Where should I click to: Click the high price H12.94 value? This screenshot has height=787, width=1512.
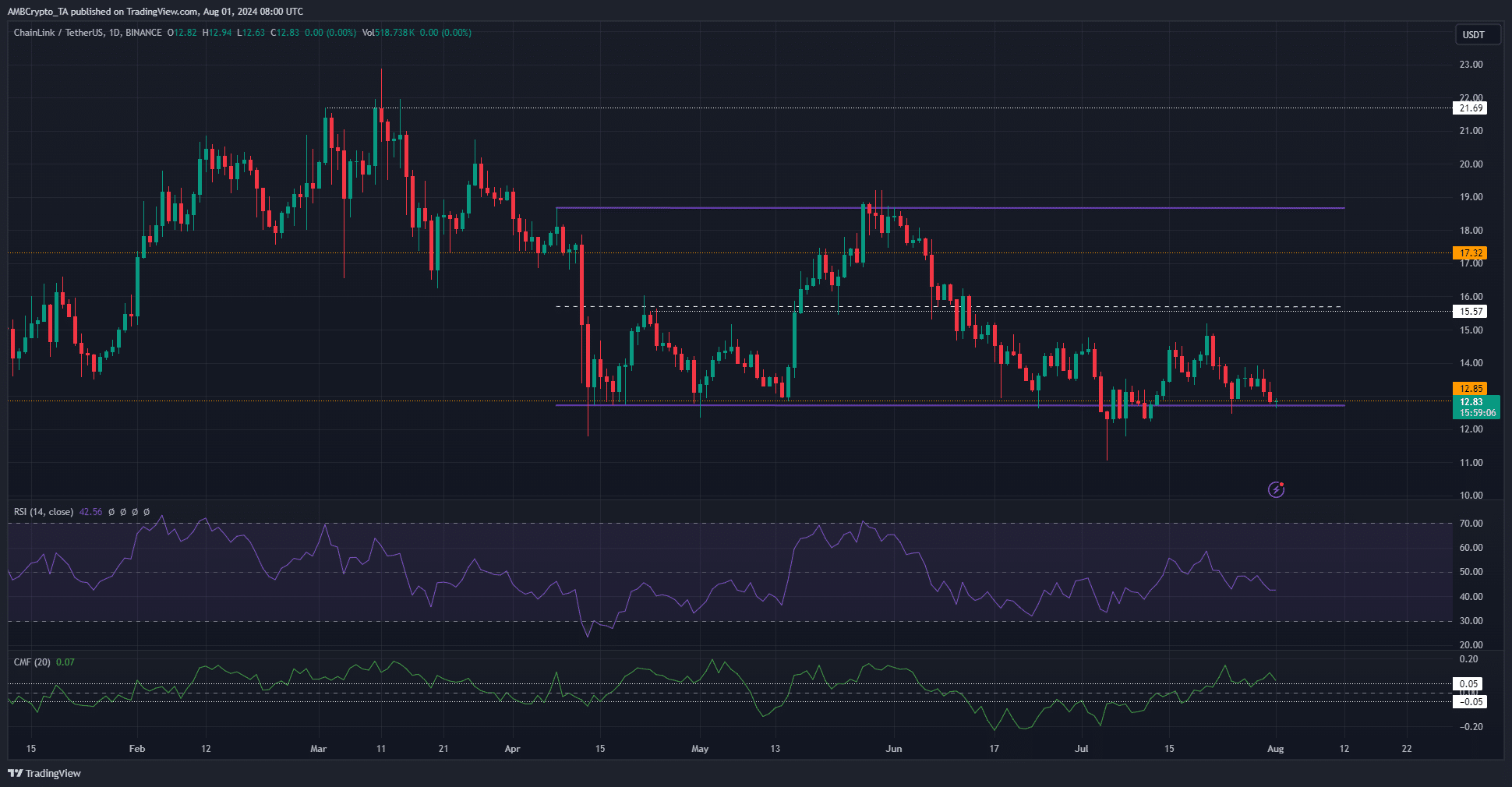tap(217, 33)
